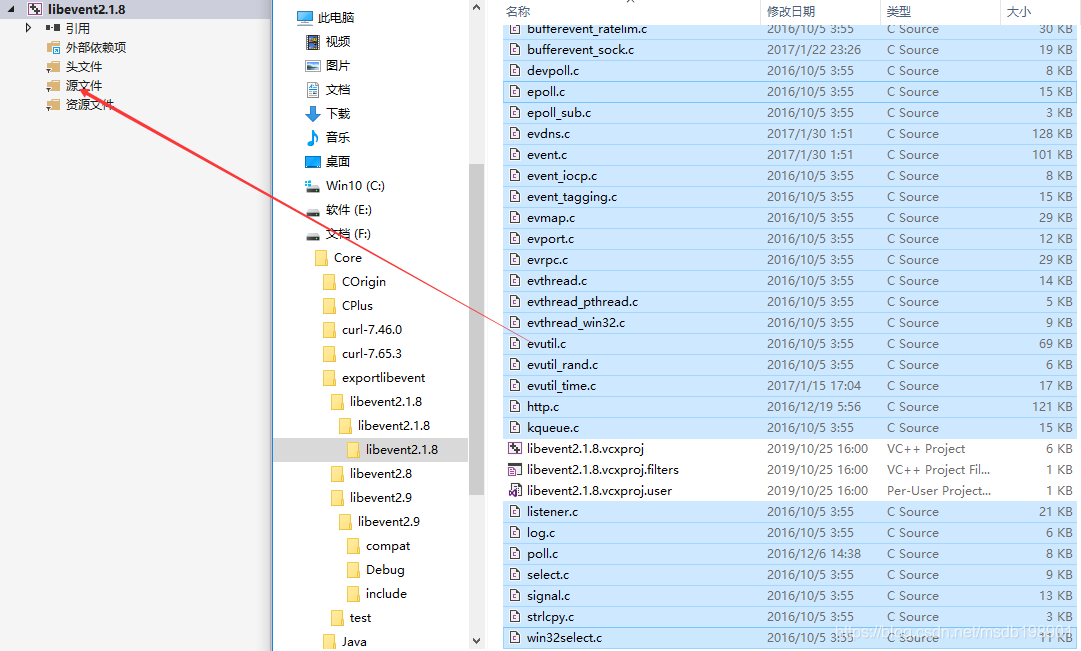1081x651 pixels.
Task: Select the event.c source file icon
Action: [514, 154]
